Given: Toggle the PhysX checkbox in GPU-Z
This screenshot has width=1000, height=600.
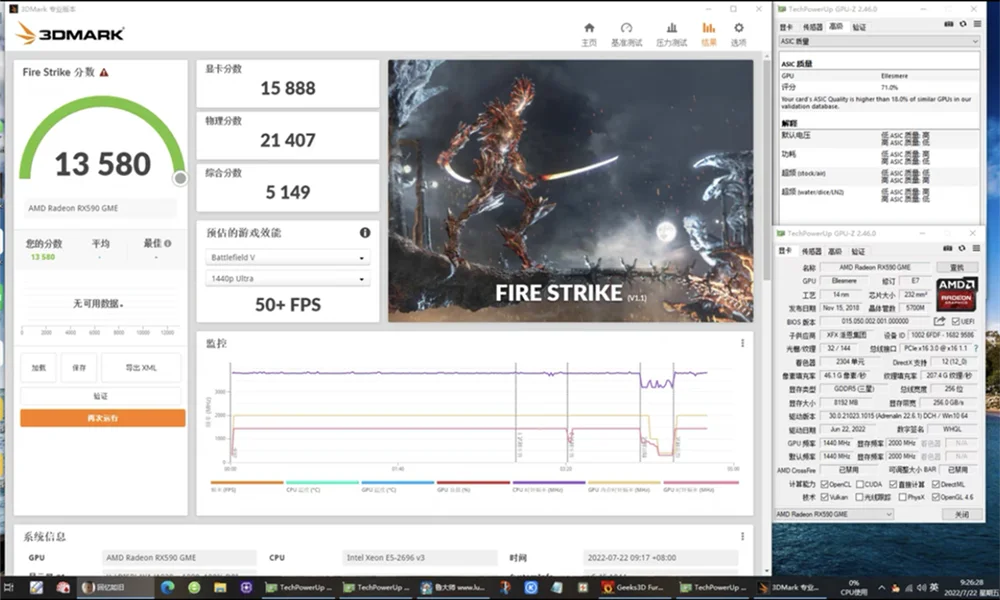Looking at the screenshot, I should click(902, 497).
